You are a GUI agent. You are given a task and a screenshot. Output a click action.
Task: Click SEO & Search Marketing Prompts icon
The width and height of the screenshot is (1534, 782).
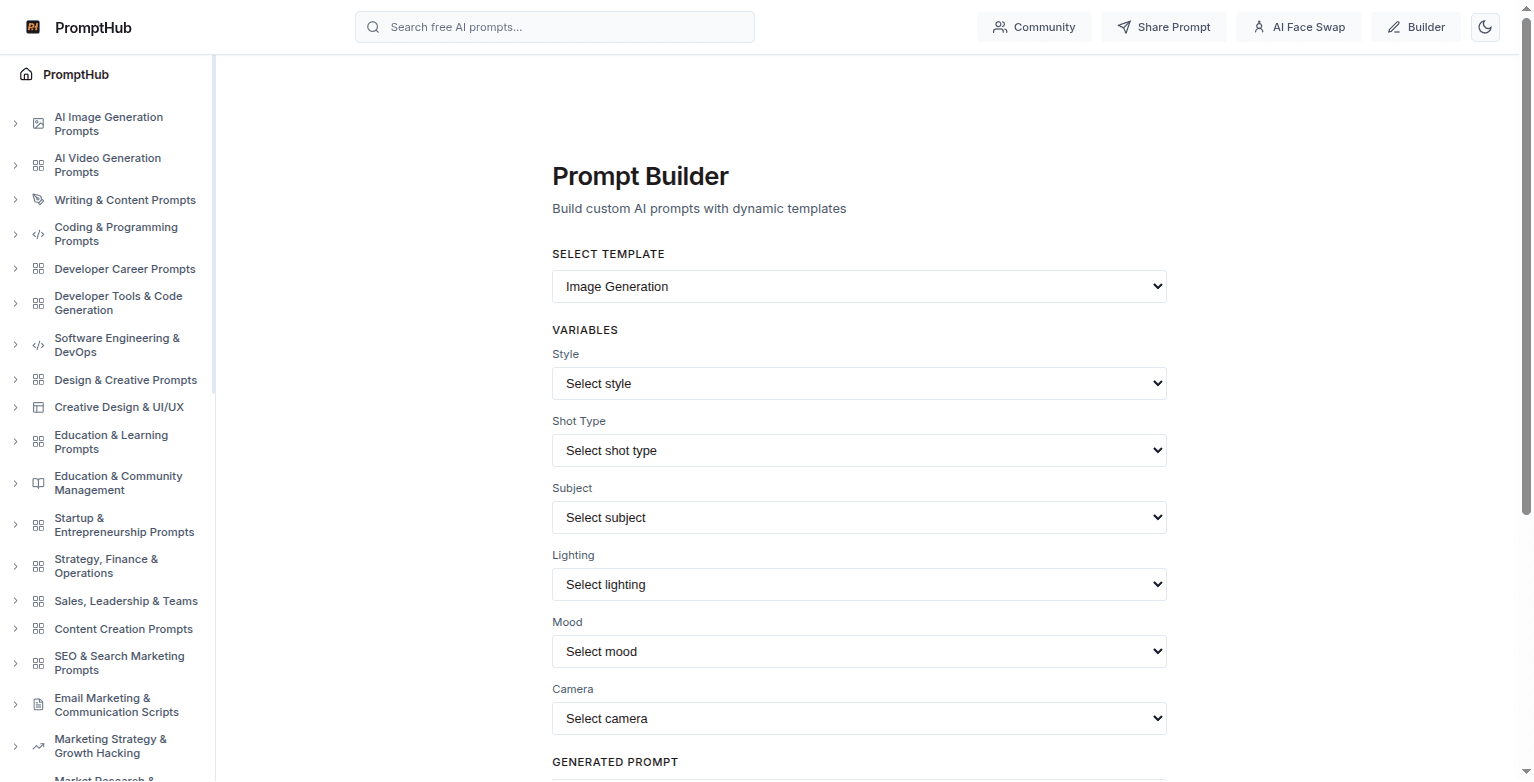(x=38, y=663)
